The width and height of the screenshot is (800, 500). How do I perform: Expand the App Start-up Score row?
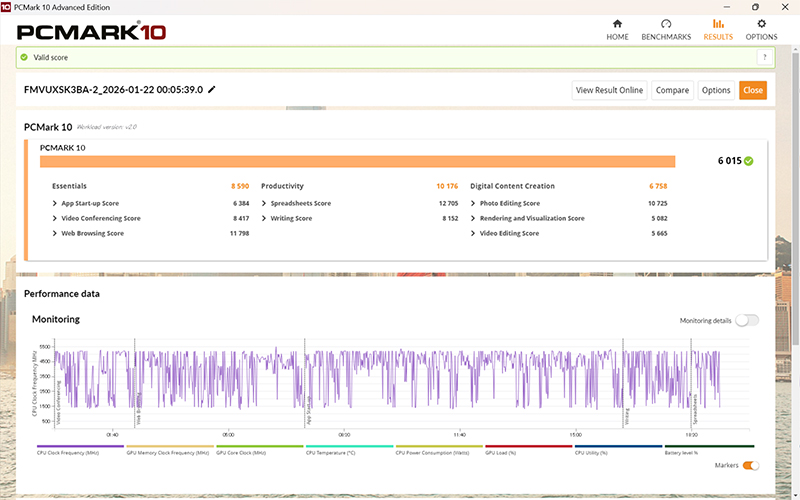[90, 203]
